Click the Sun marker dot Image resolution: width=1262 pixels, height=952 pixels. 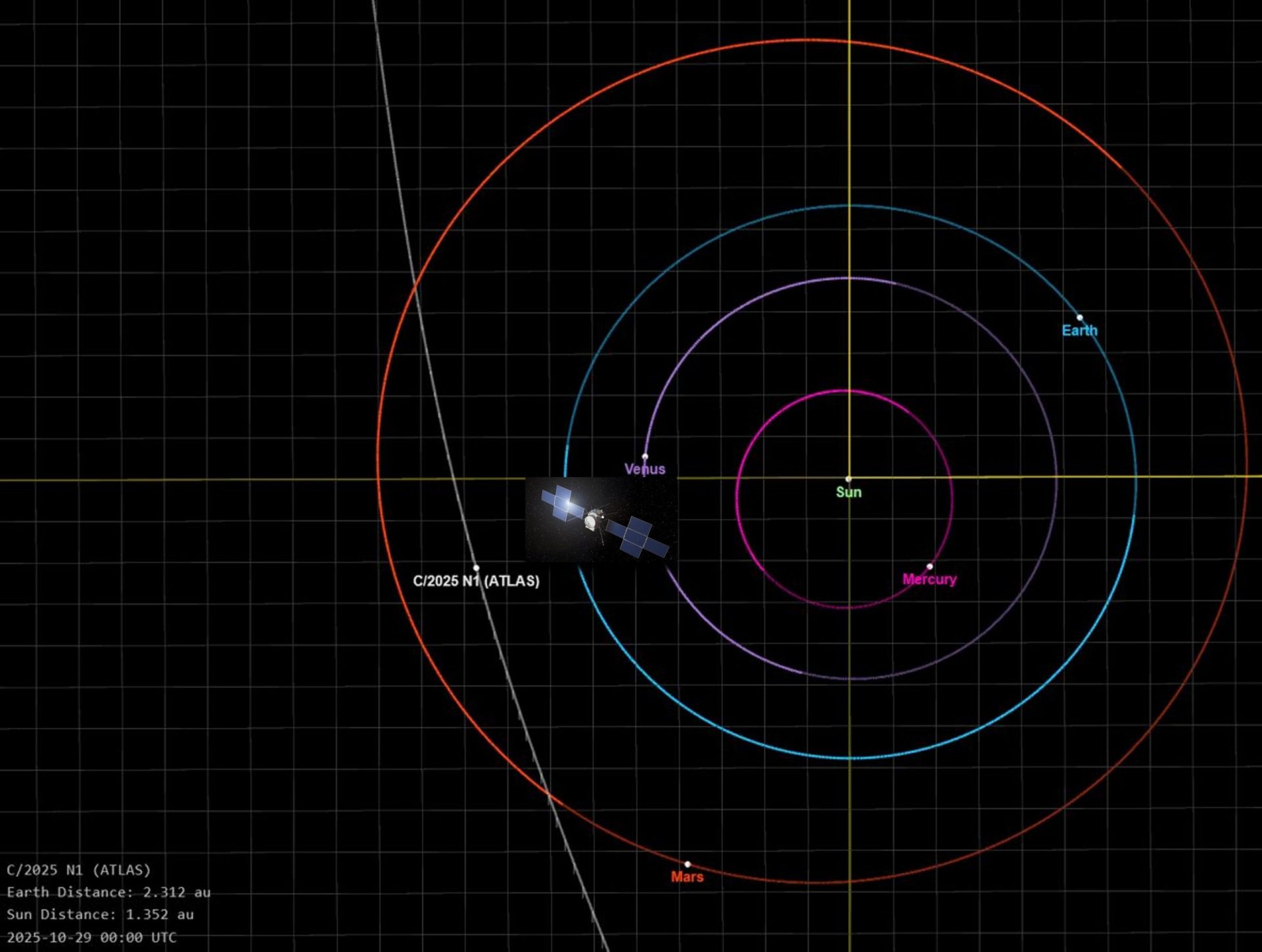point(849,479)
